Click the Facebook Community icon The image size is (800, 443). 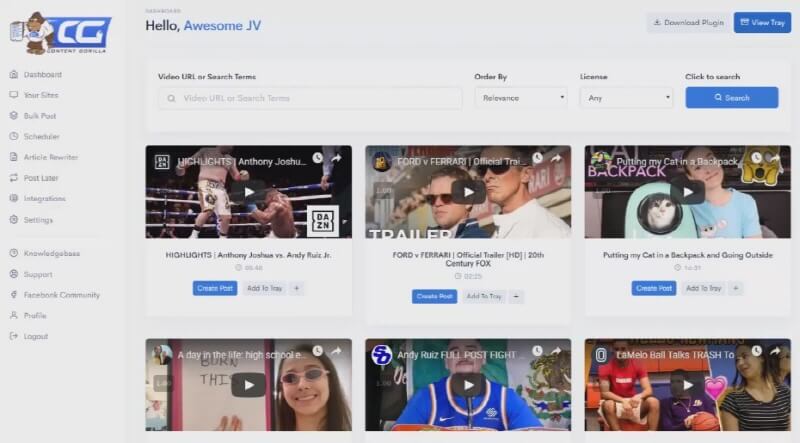(14, 295)
